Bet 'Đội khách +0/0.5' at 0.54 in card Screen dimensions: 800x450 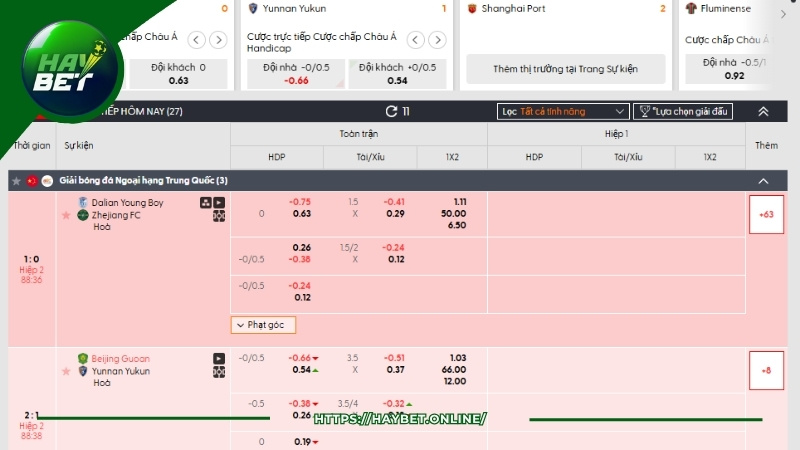[x=397, y=74]
